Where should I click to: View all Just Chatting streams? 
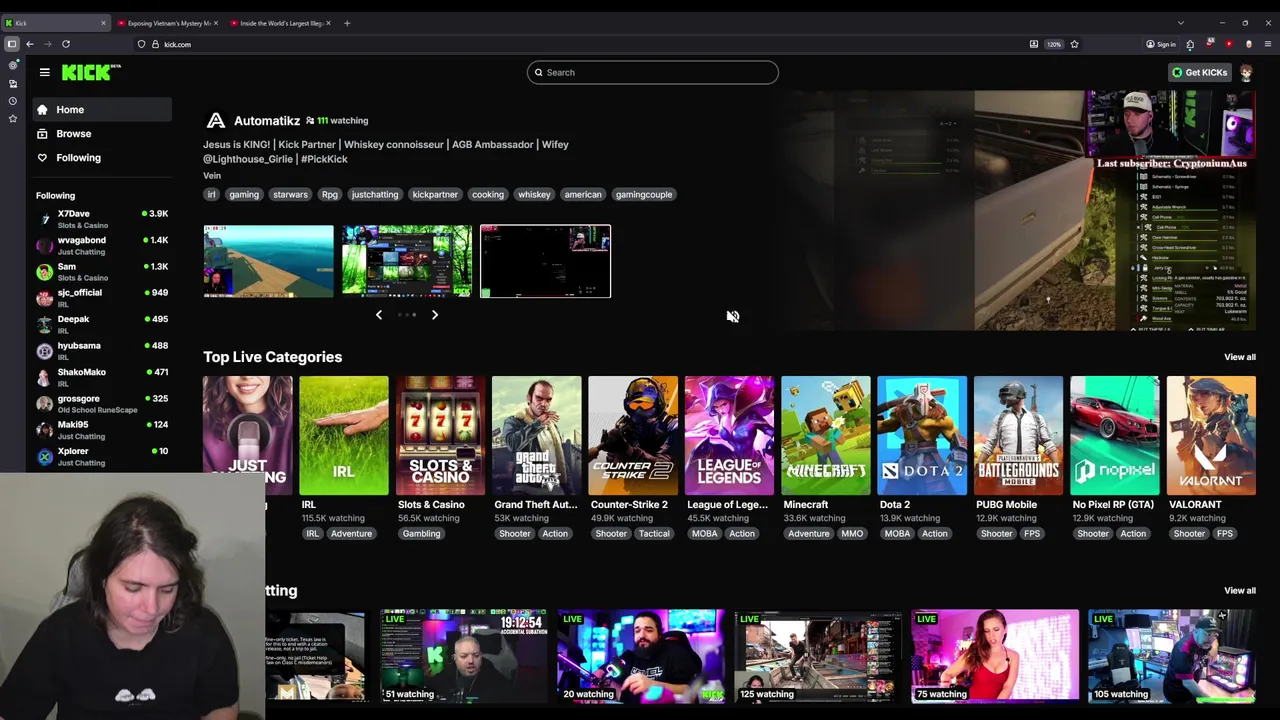(x=1239, y=591)
